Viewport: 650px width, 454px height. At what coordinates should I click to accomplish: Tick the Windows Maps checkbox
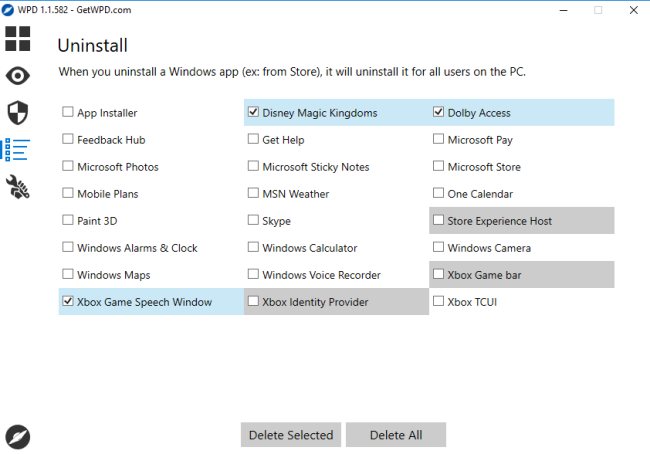click(x=68, y=274)
